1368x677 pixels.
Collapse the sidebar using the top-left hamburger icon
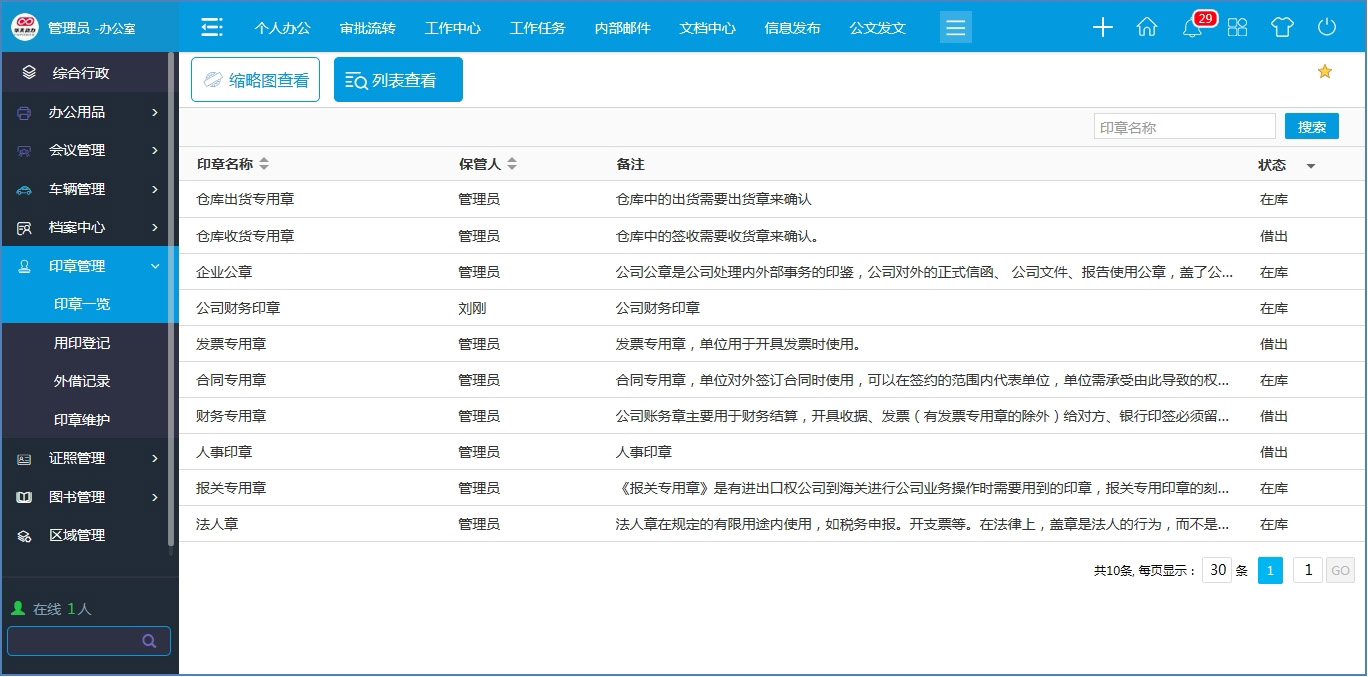click(211, 28)
